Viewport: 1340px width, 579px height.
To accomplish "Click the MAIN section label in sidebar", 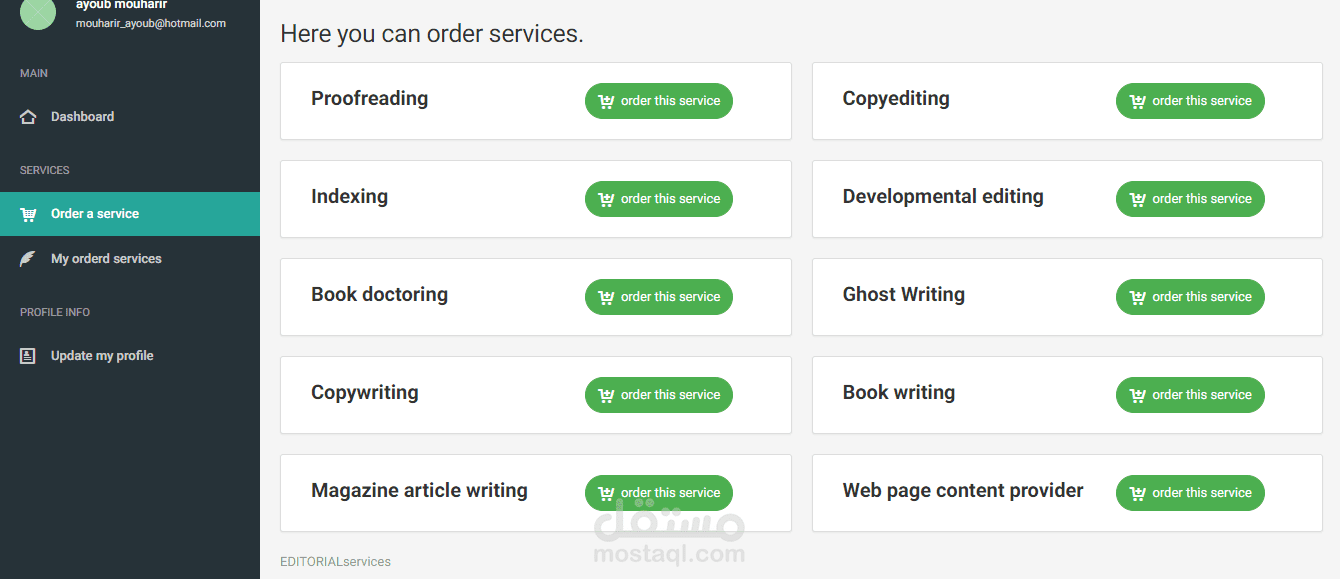I will (x=34, y=74).
